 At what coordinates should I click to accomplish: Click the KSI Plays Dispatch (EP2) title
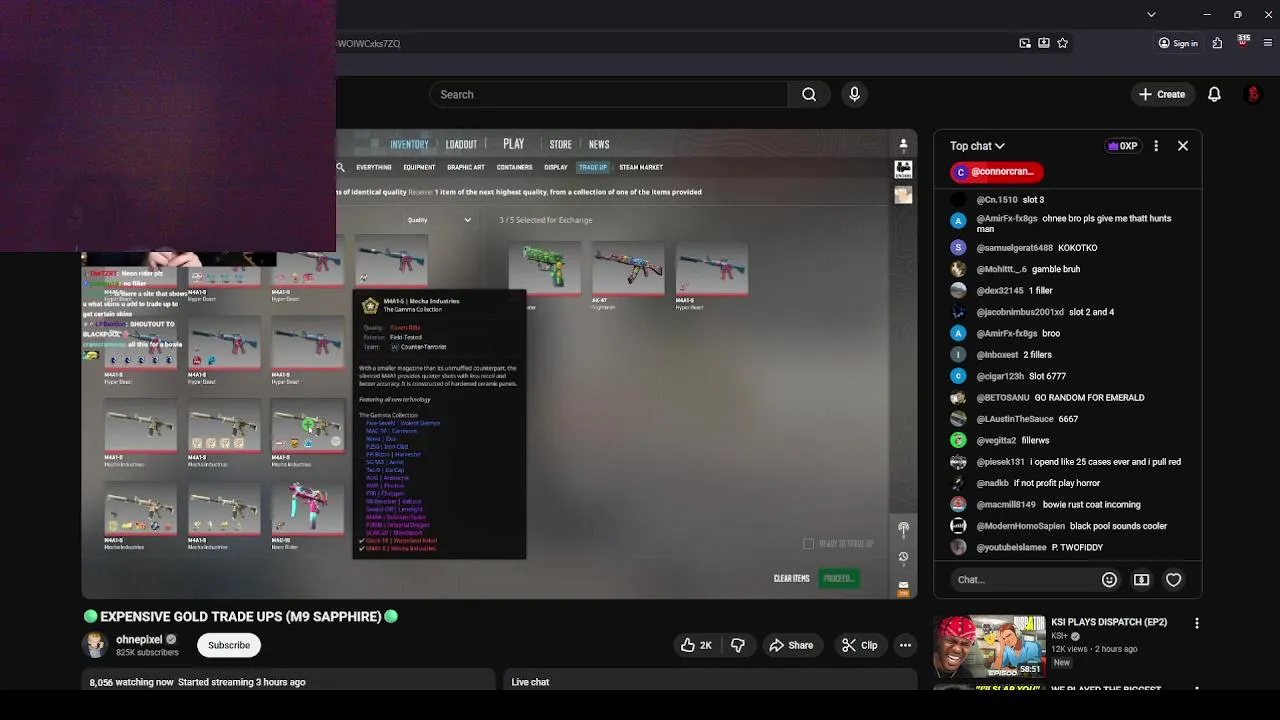(x=1109, y=622)
